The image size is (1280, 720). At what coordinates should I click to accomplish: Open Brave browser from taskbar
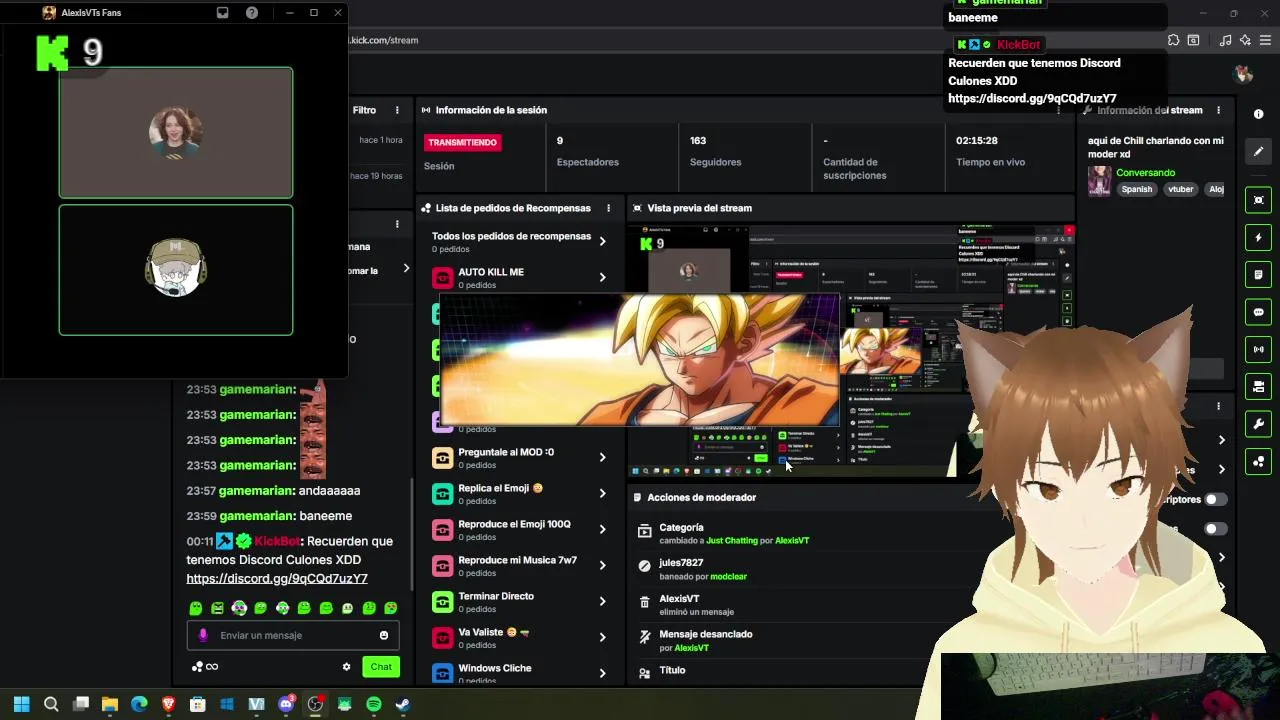(x=168, y=704)
